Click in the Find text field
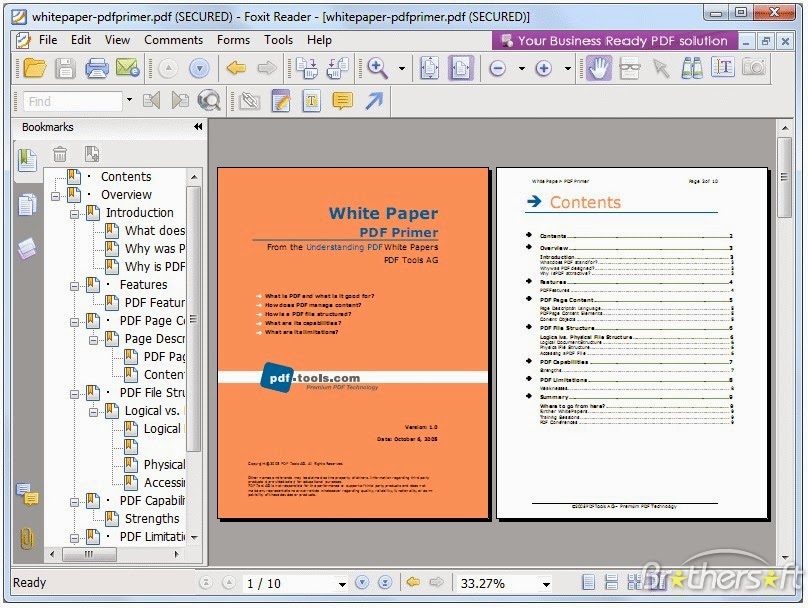Viewport: 808px width, 608px height. (x=73, y=101)
